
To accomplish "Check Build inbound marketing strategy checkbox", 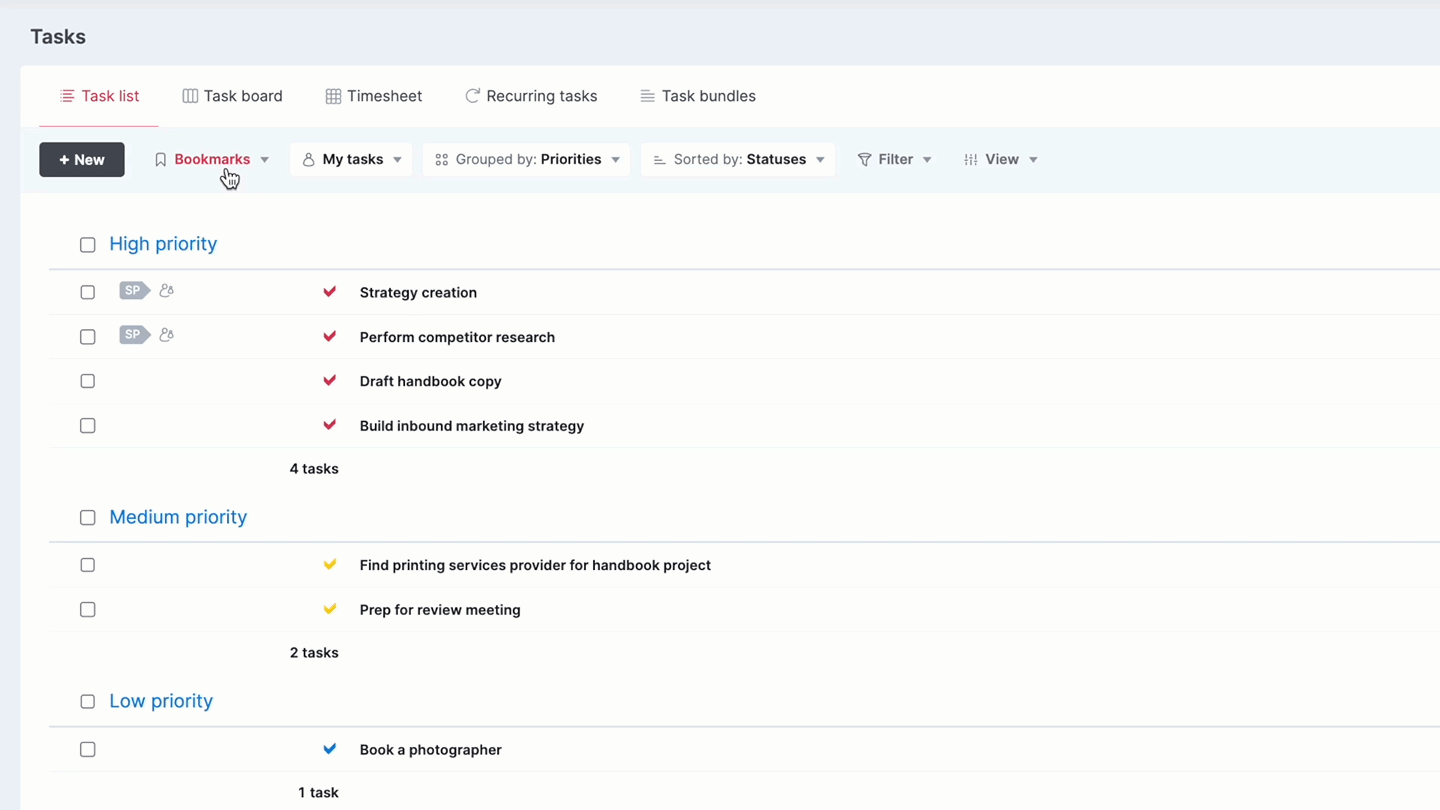I will (88, 426).
